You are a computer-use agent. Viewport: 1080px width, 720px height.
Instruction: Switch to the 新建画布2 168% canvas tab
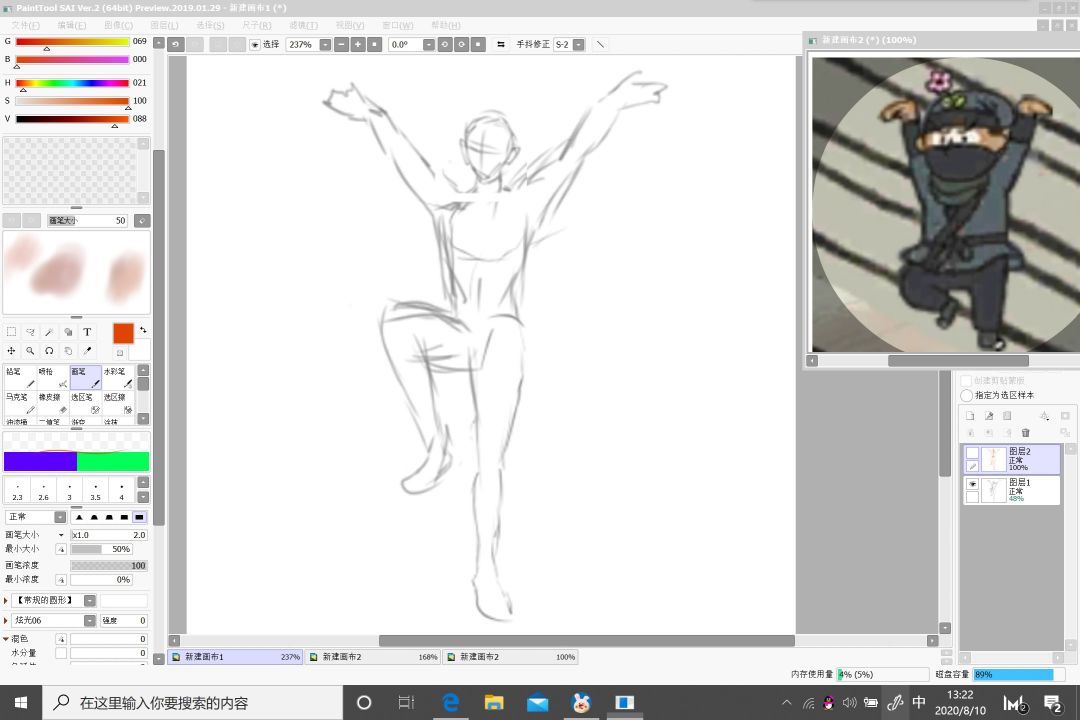tap(372, 657)
